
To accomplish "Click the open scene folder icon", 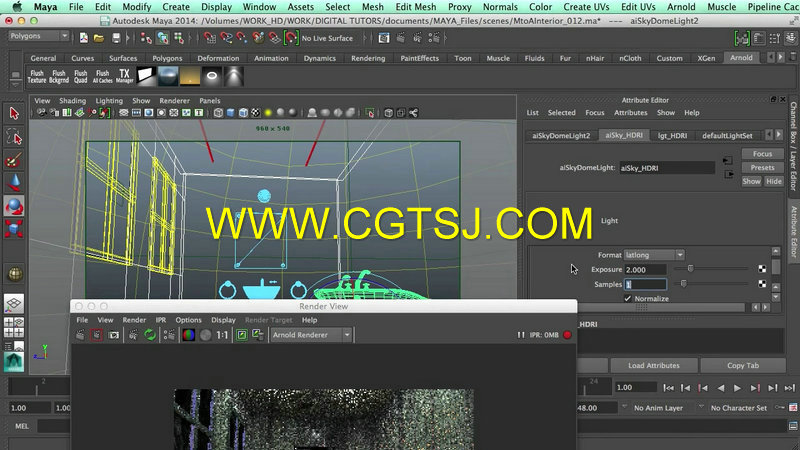I will point(99,38).
